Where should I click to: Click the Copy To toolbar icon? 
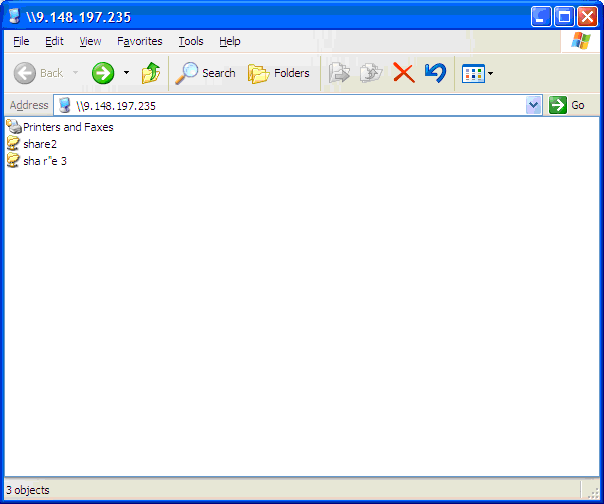[x=371, y=73]
